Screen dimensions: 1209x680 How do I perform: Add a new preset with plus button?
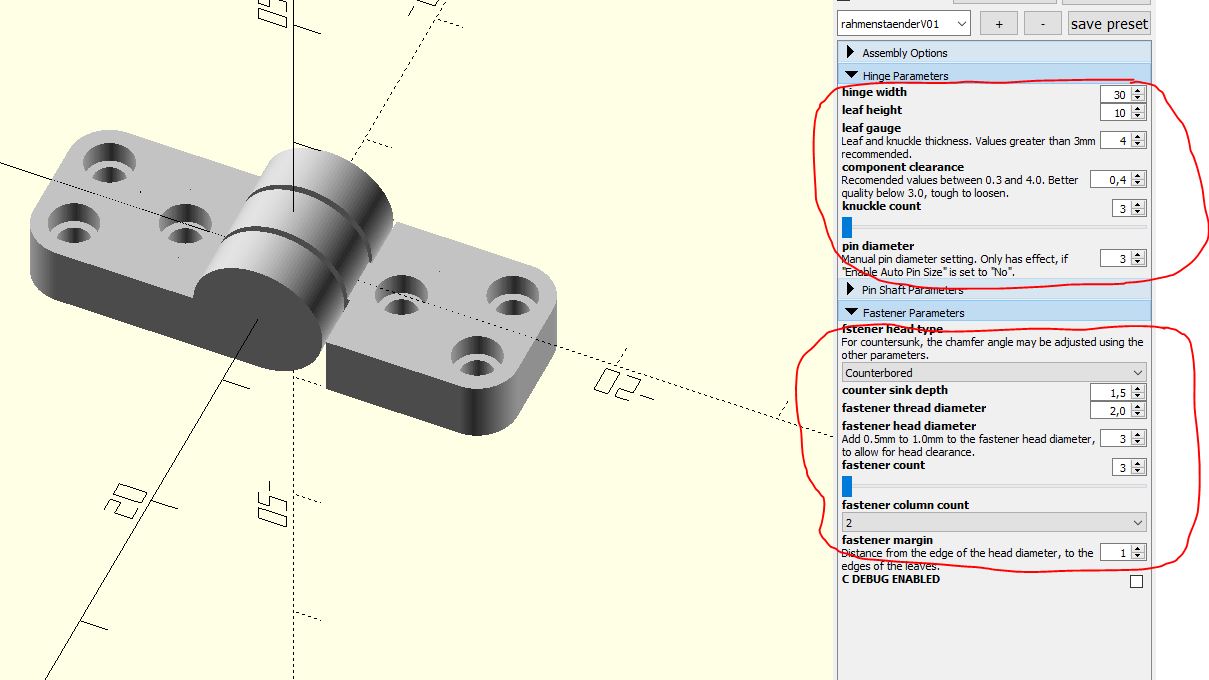[998, 23]
